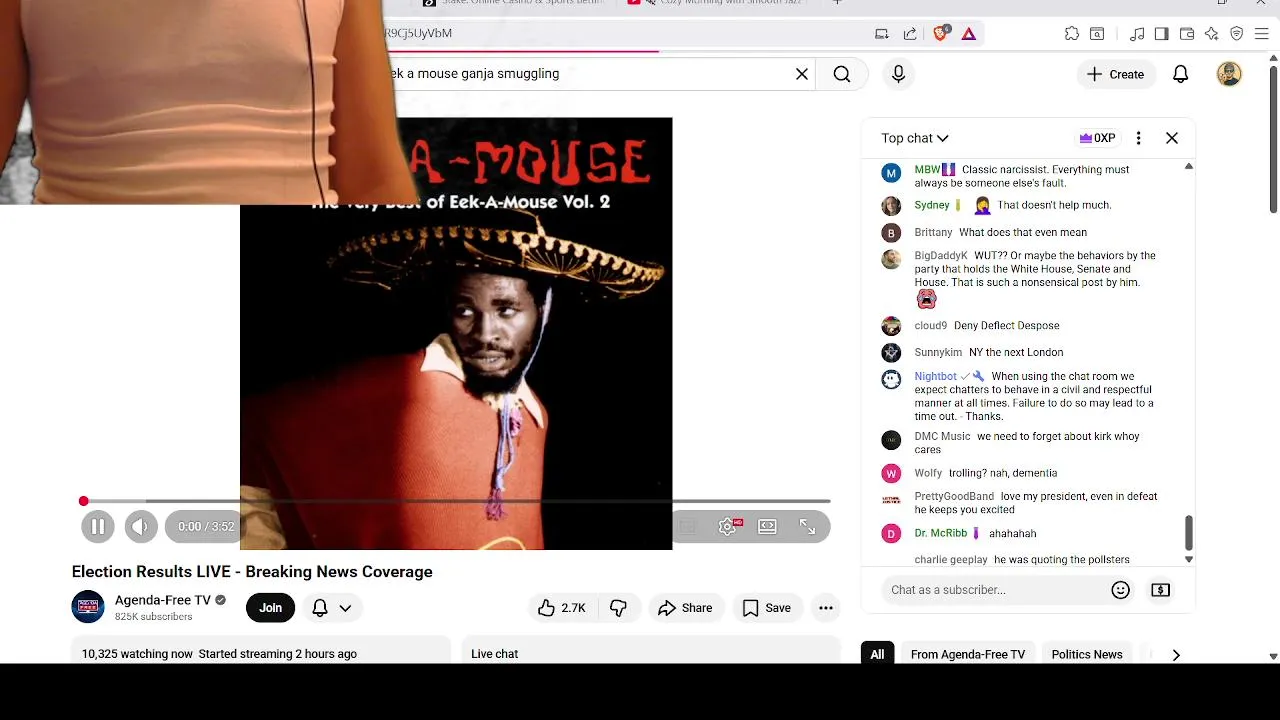
Task: Click the live chat scrollbar thumb
Action: point(1189,532)
